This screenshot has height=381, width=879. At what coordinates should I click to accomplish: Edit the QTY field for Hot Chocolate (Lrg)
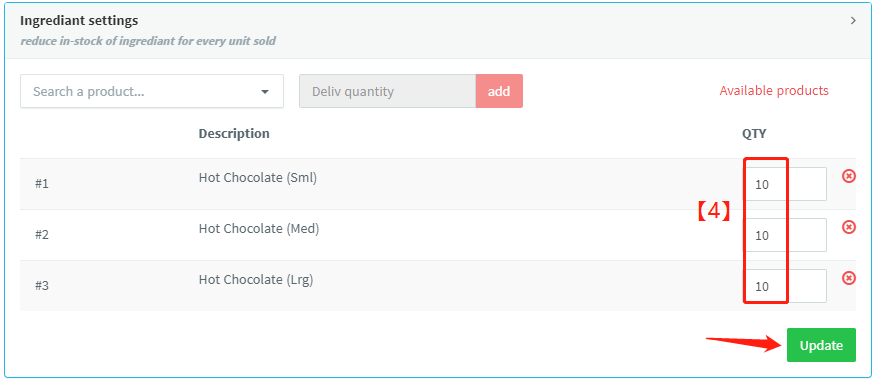786,286
